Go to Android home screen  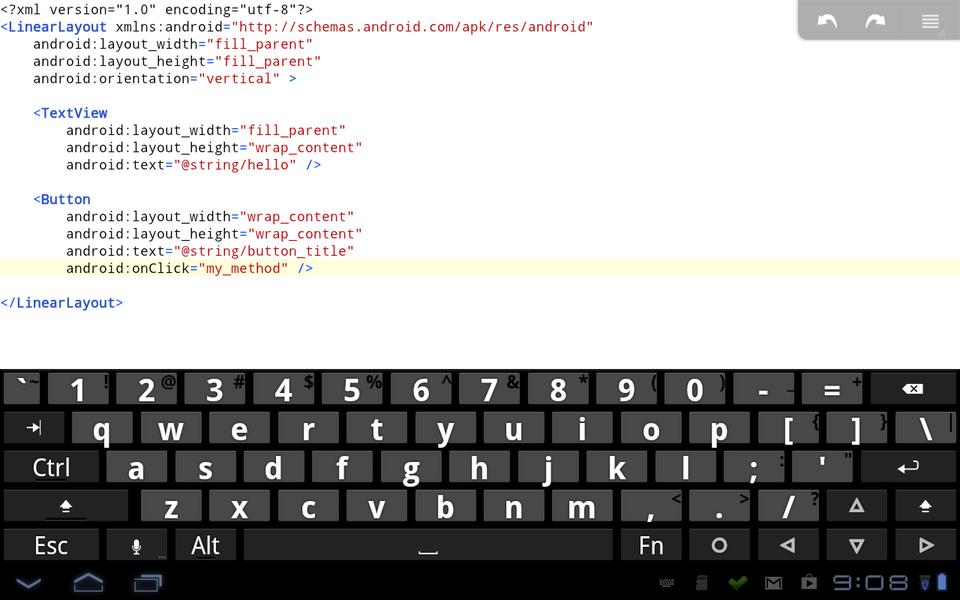[88, 582]
